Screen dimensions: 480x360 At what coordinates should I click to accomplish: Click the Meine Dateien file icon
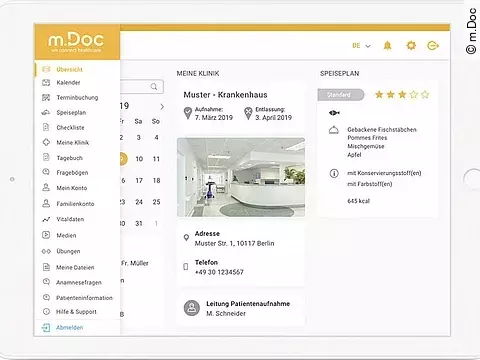46,267
